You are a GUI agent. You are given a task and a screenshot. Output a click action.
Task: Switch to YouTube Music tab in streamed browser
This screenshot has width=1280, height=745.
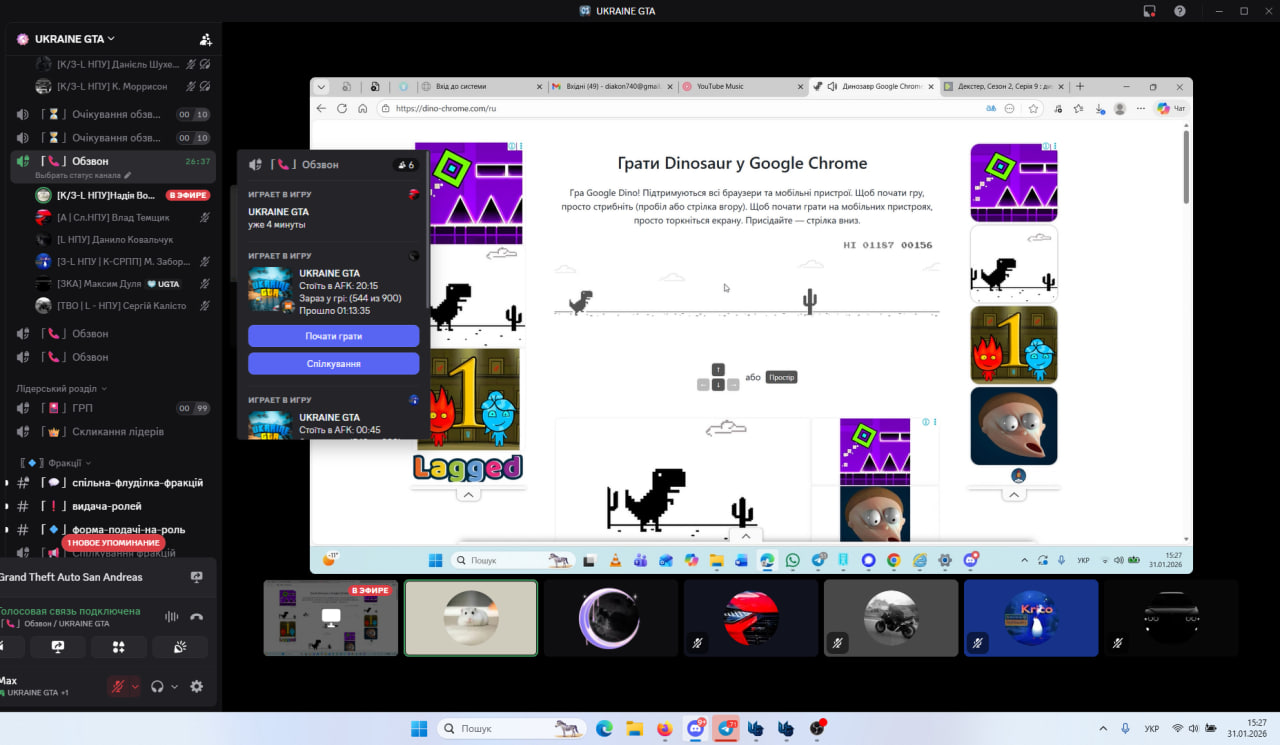[x=743, y=86]
